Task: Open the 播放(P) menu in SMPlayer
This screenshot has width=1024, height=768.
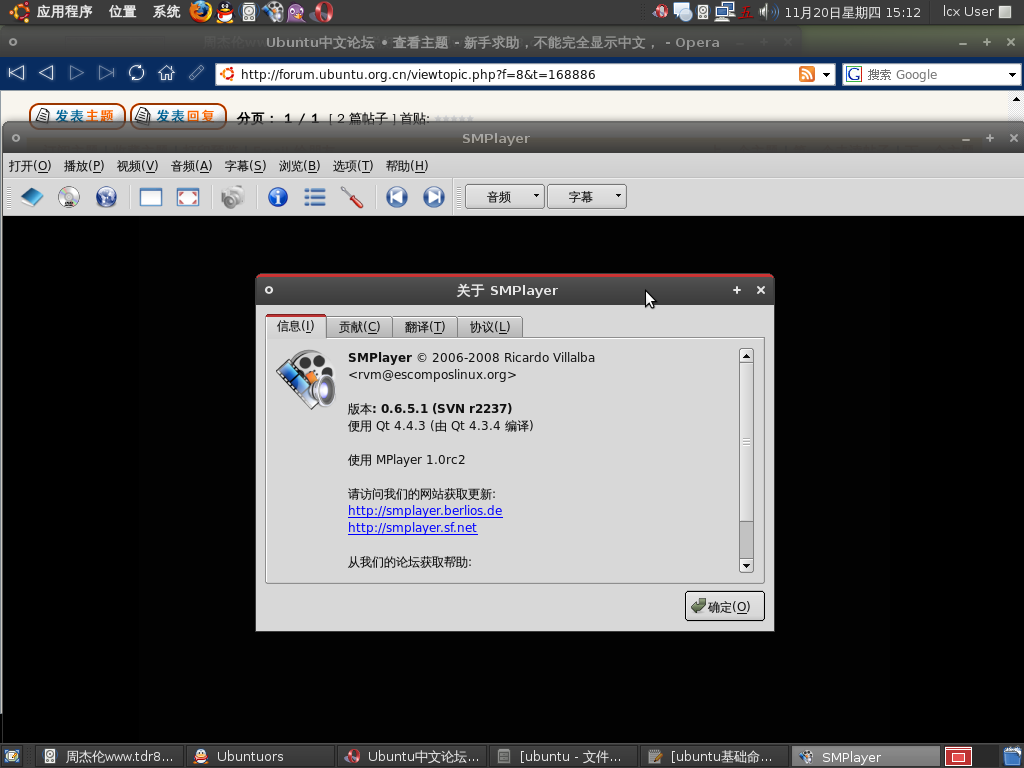Action: point(84,166)
